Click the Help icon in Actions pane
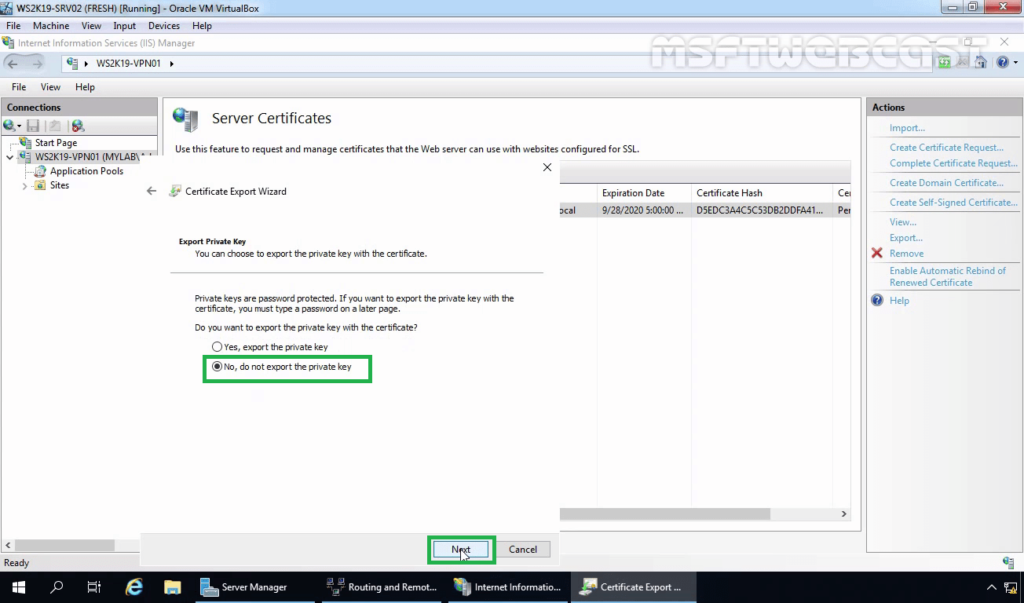Screen dimensions: 1024x603 [877, 301]
